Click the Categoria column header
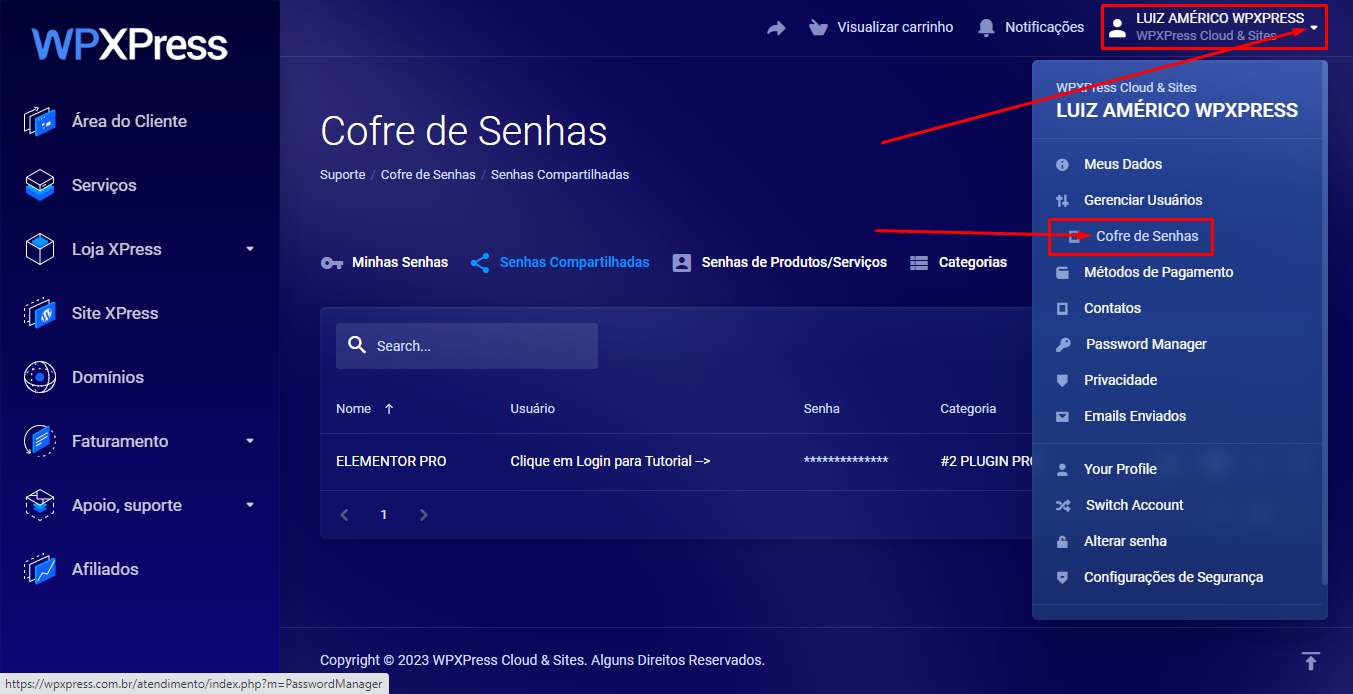The width and height of the screenshot is (1353, 694). (968, 409)
